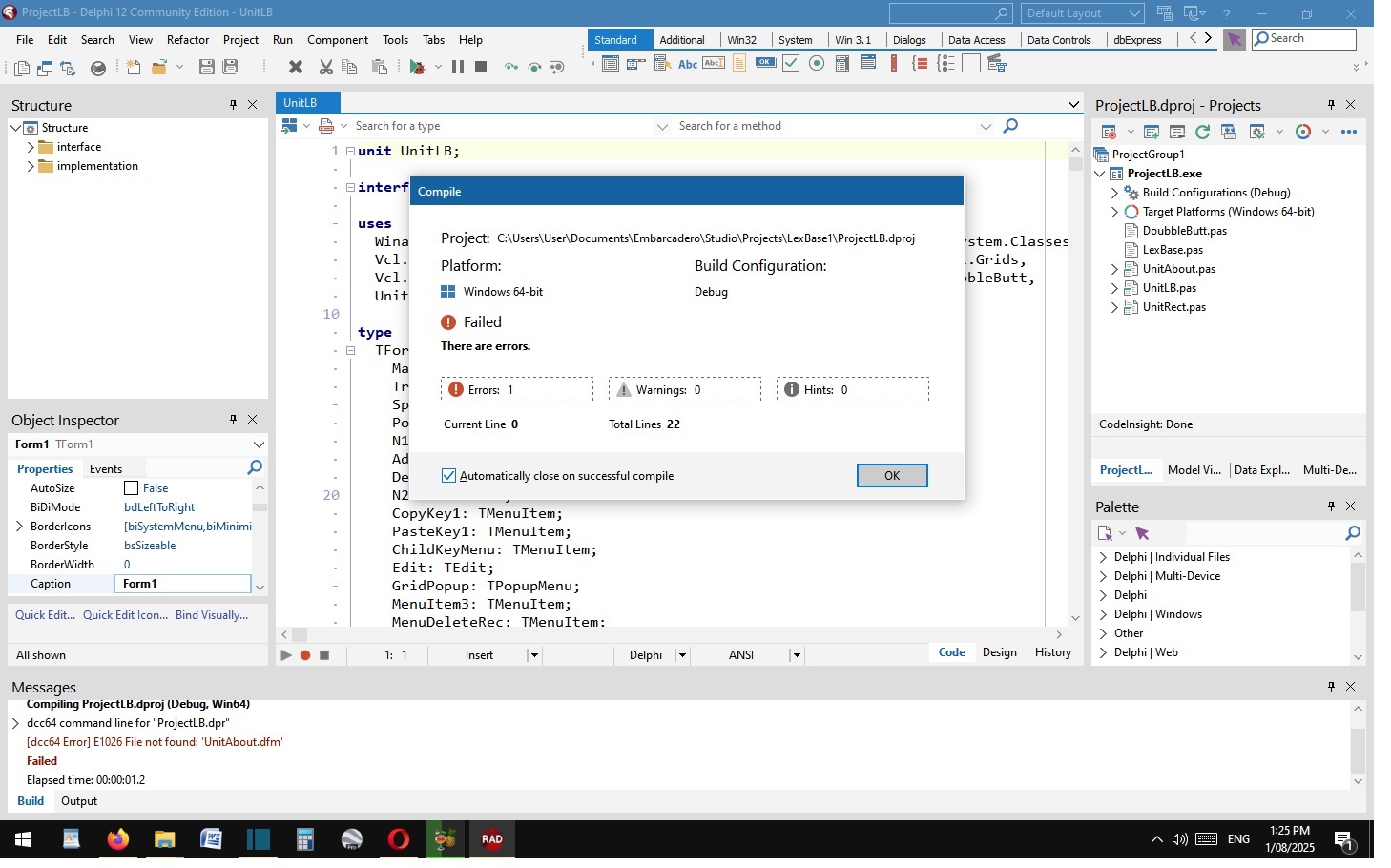Click the Palette panel search magnifier
Screen dimensions: 1391x868
coord(1352,533)
